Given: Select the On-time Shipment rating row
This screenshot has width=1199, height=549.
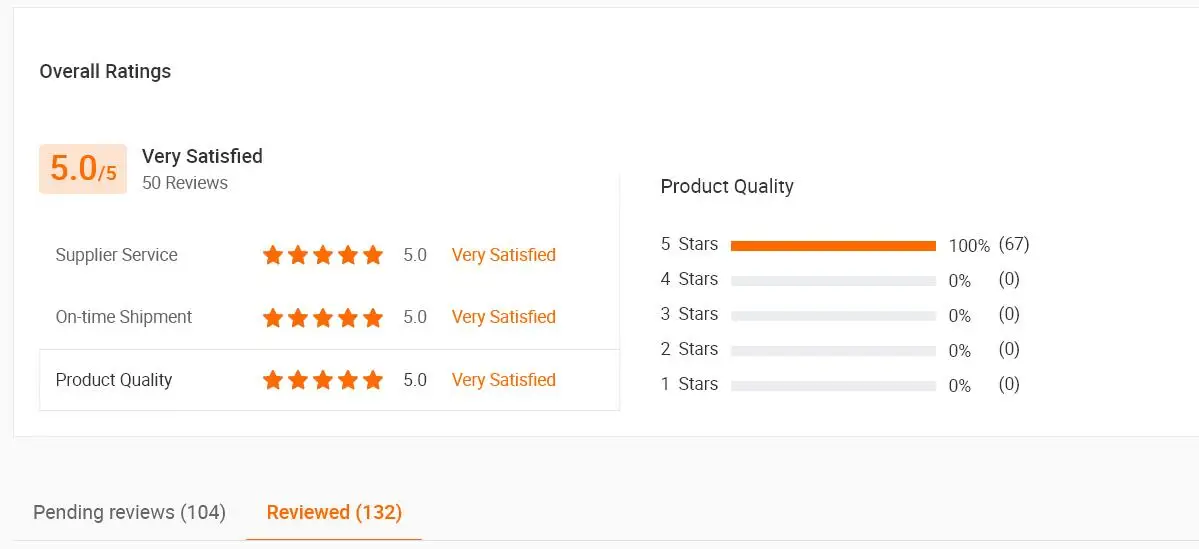Looking at the screenshot, I should (123, 317).
